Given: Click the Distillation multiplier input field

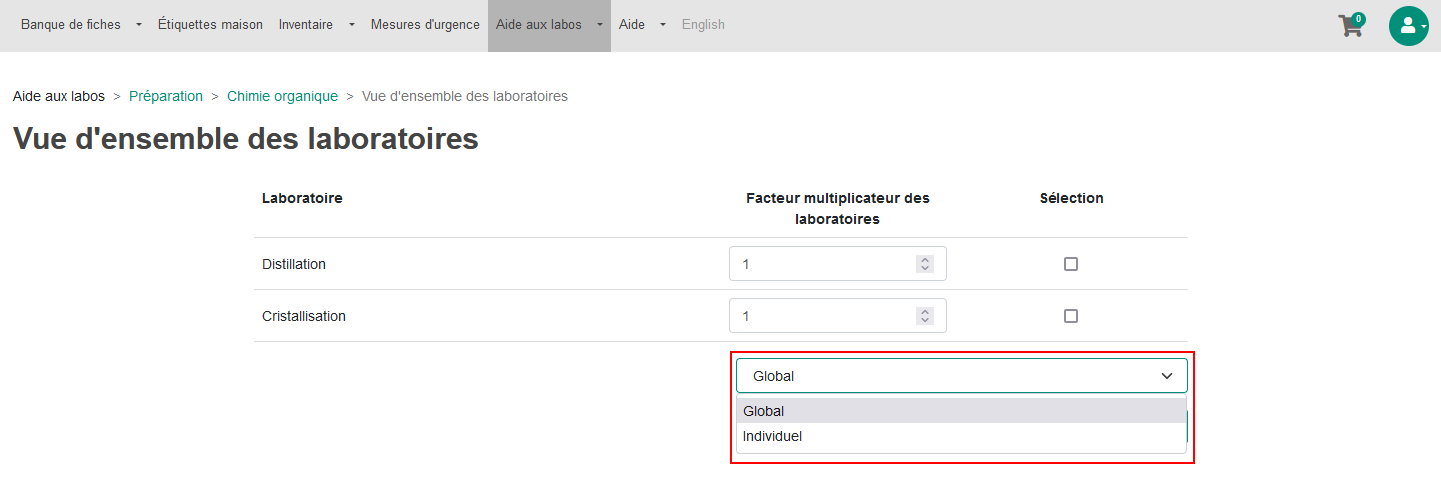Looking at the screenshot, I should click(838, 264).
